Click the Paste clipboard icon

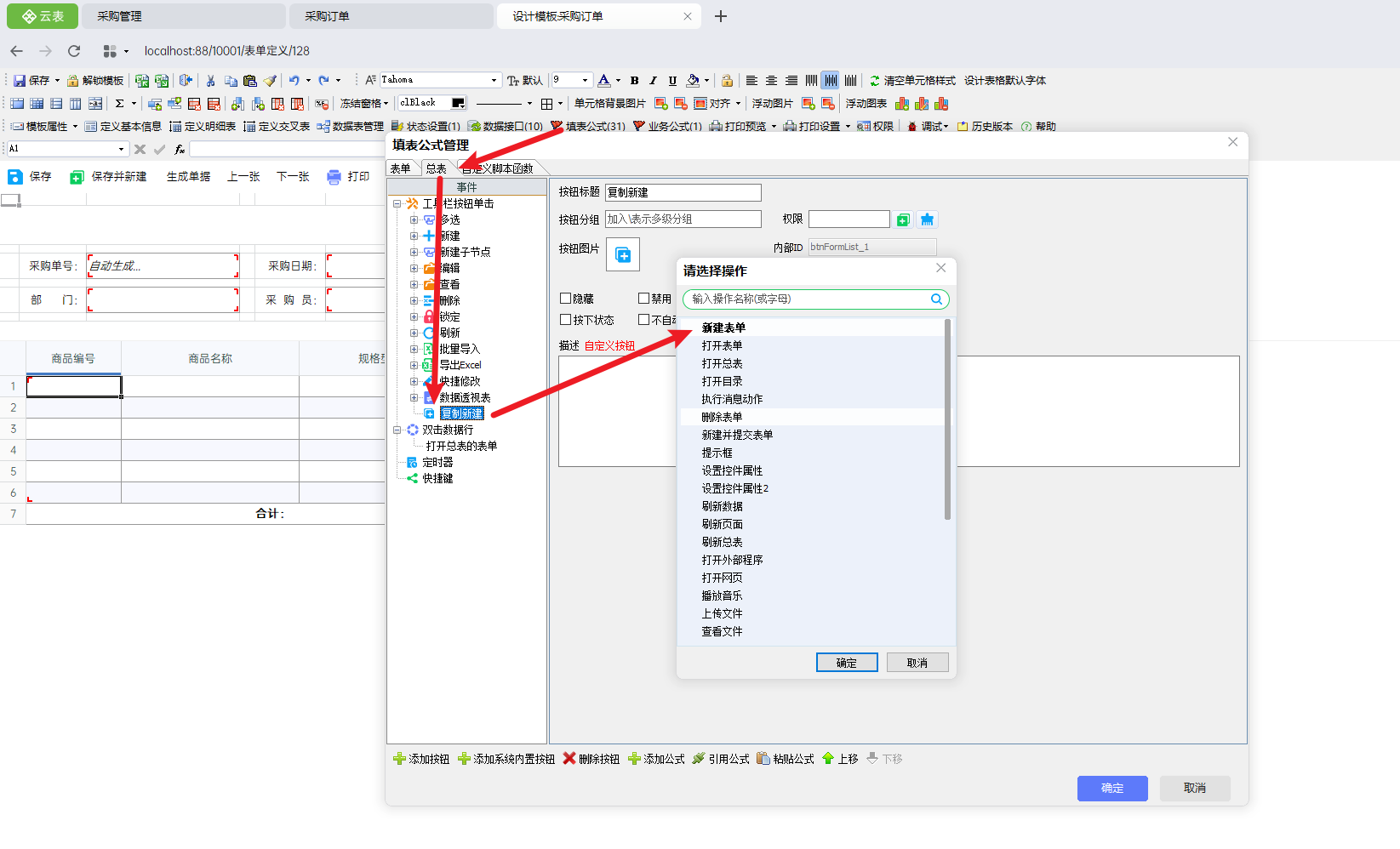[250, 81]
